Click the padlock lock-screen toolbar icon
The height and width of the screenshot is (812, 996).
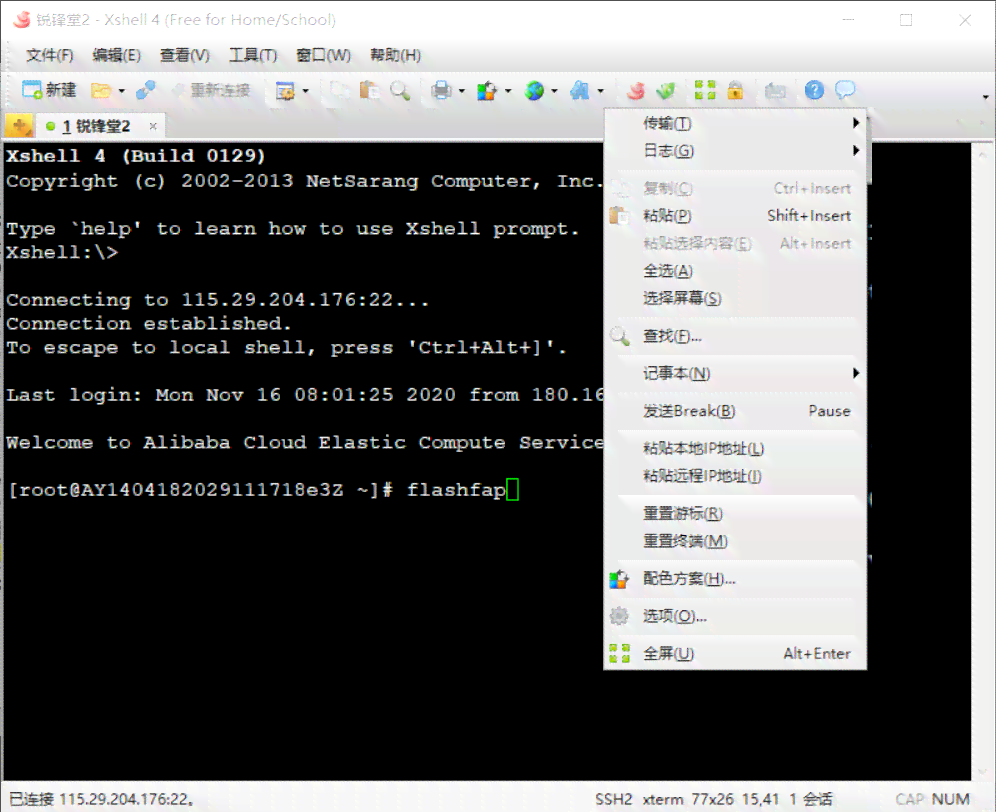click(x=736, y=90)
